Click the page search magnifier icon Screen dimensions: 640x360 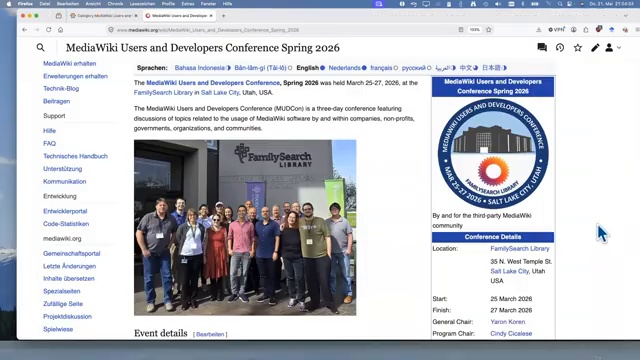click(40, 48)
